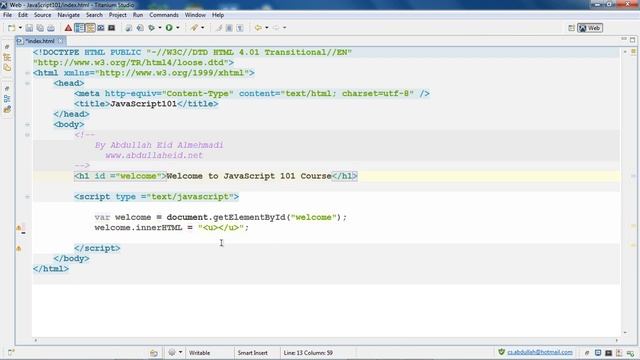Open the Back history dropdown arrow

(267, 28)
